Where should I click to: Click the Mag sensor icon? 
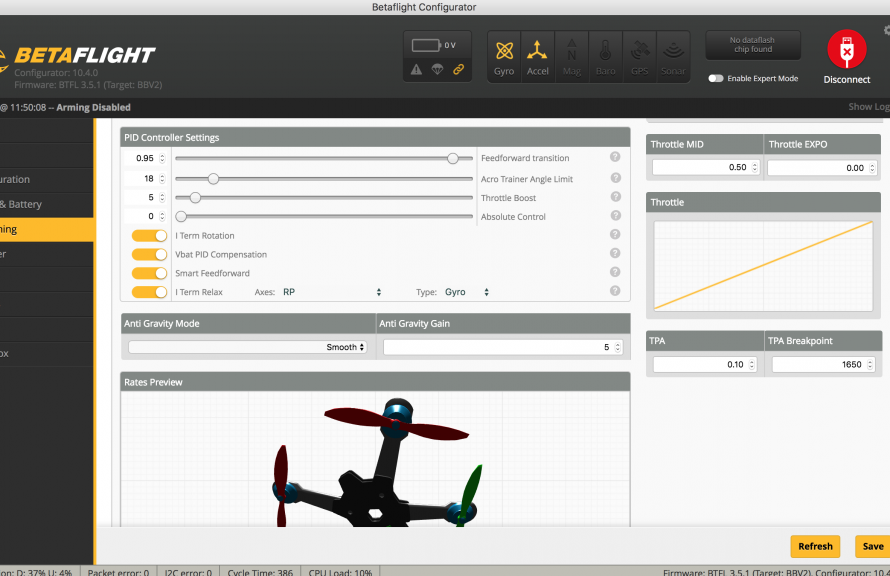point(572,57)
